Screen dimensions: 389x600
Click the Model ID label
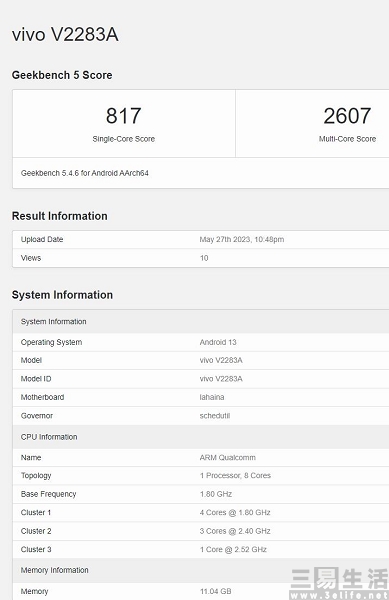click(36, 379)
